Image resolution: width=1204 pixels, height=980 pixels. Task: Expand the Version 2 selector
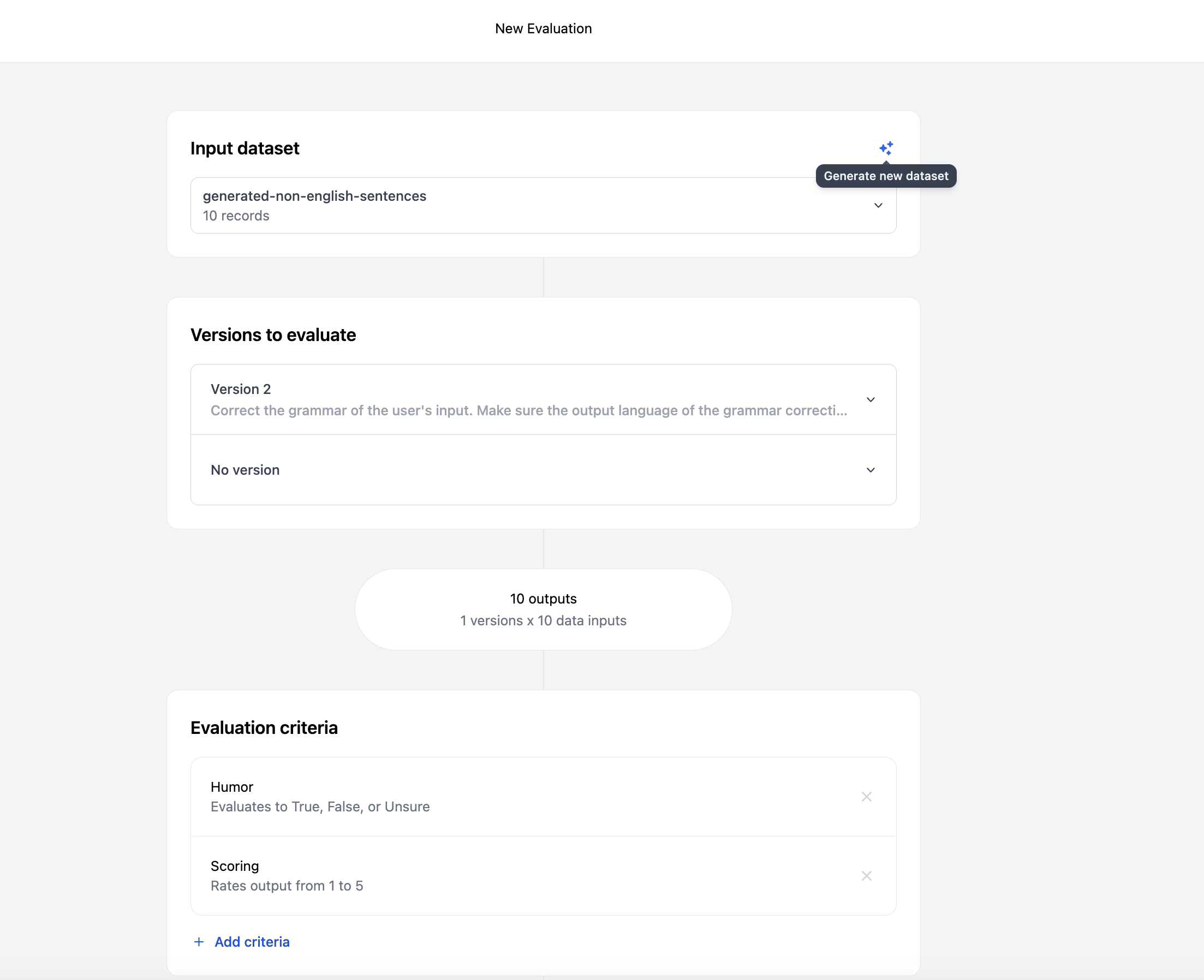click(x=508, y=399)
